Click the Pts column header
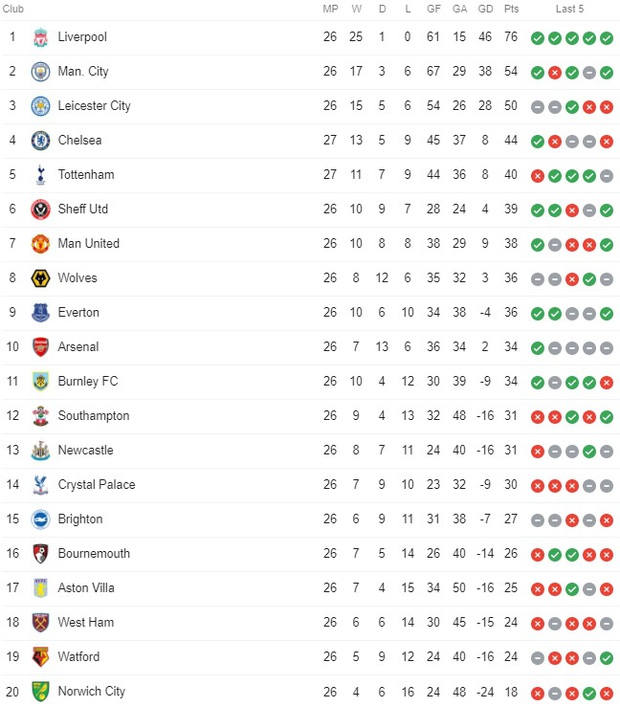This screenshot has height=707, width=620. click(x=511, y=9)
